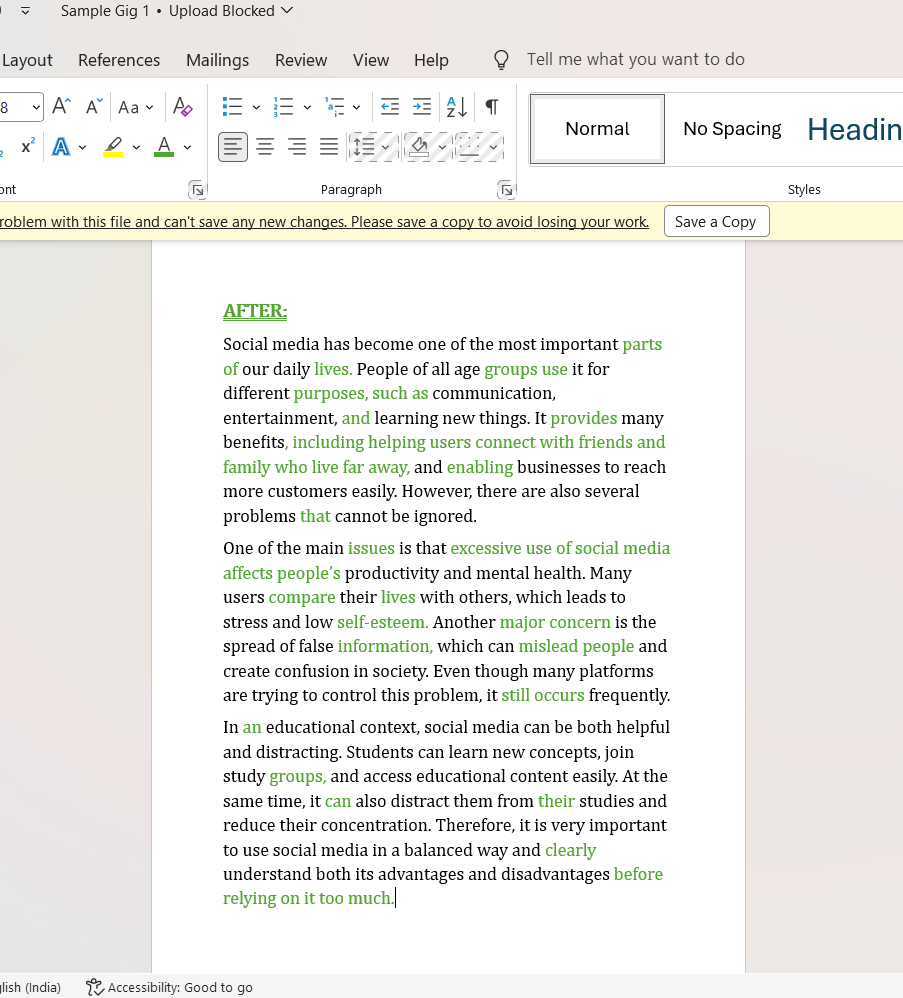This screenshot has width=903, height=998.
Task: Select the View tab
Action: point(371,60)
